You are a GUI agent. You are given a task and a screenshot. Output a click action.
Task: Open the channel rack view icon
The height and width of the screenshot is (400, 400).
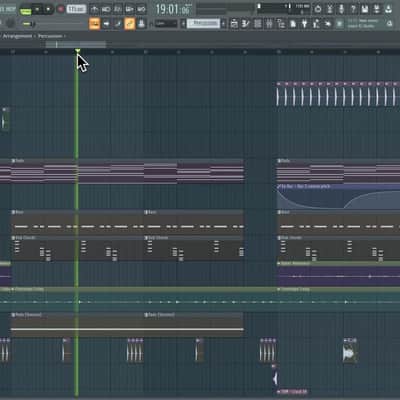click(257, 24)
